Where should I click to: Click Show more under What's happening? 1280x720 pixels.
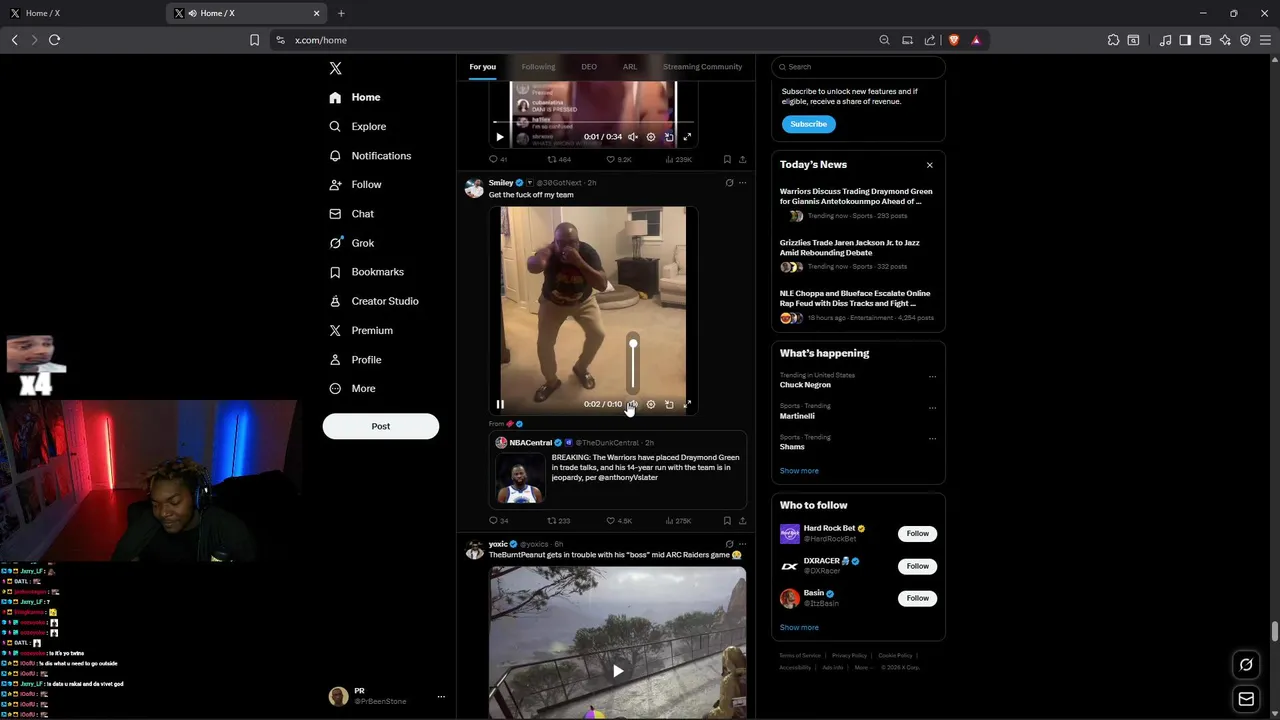[x=799, y=471]
